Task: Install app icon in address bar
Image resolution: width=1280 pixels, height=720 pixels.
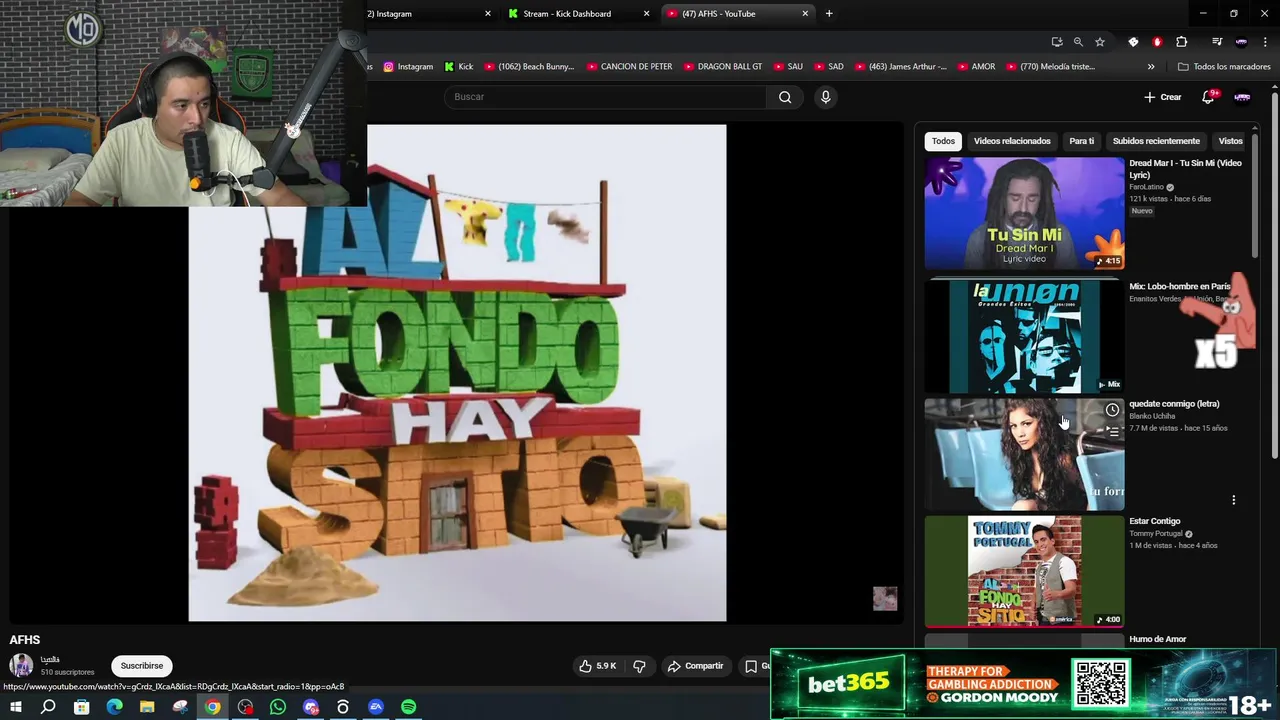Action: (1057, 42)
